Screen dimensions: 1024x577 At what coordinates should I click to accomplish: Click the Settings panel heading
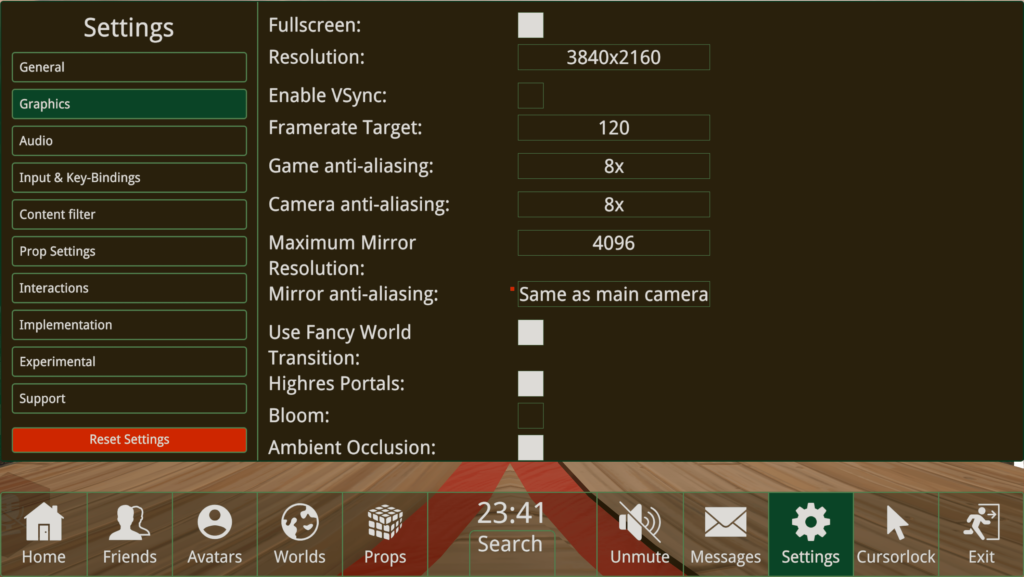(129, 27)
